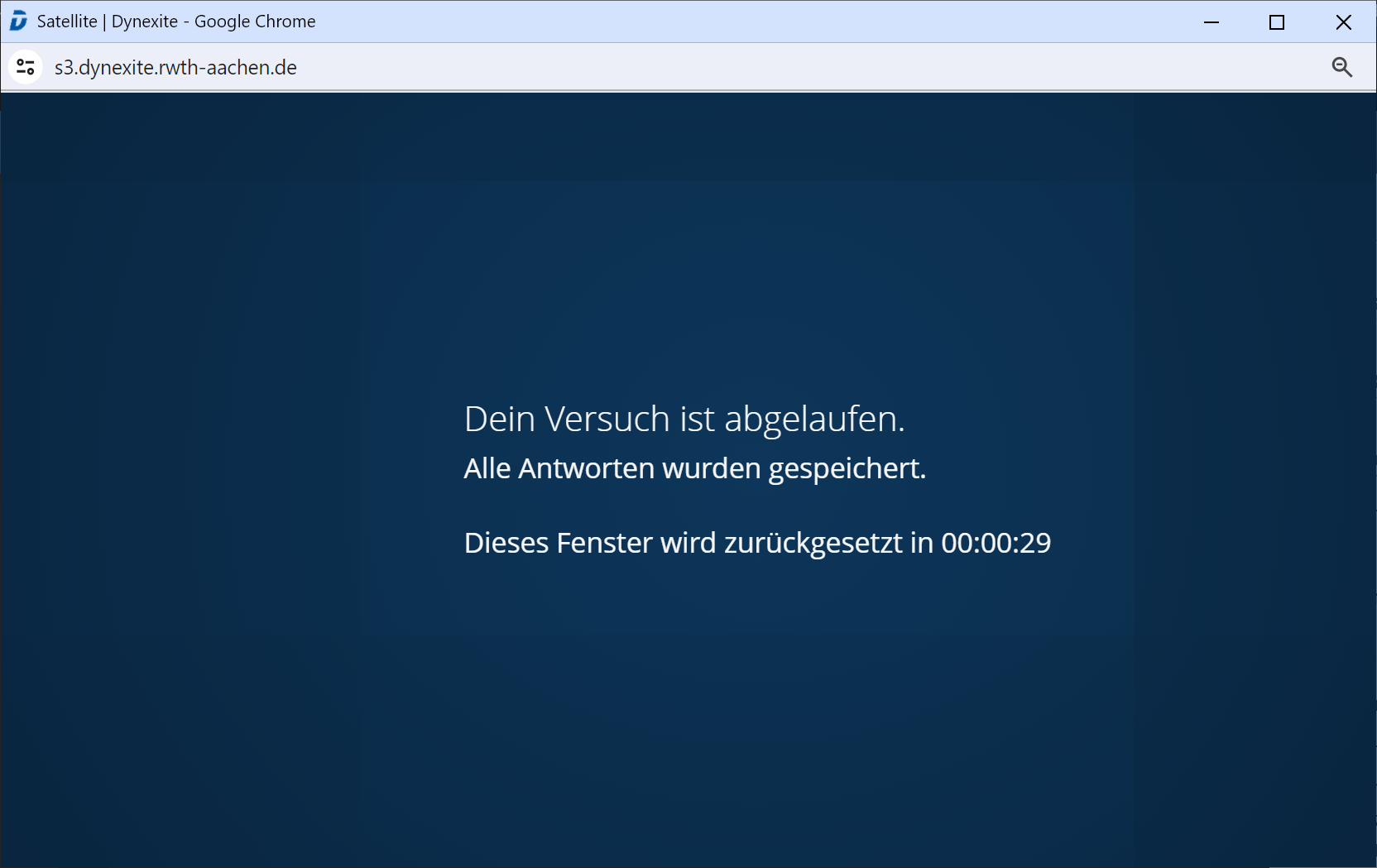Select the s3.dynexite.rwth-aachen.de address text

pos(175,67)
